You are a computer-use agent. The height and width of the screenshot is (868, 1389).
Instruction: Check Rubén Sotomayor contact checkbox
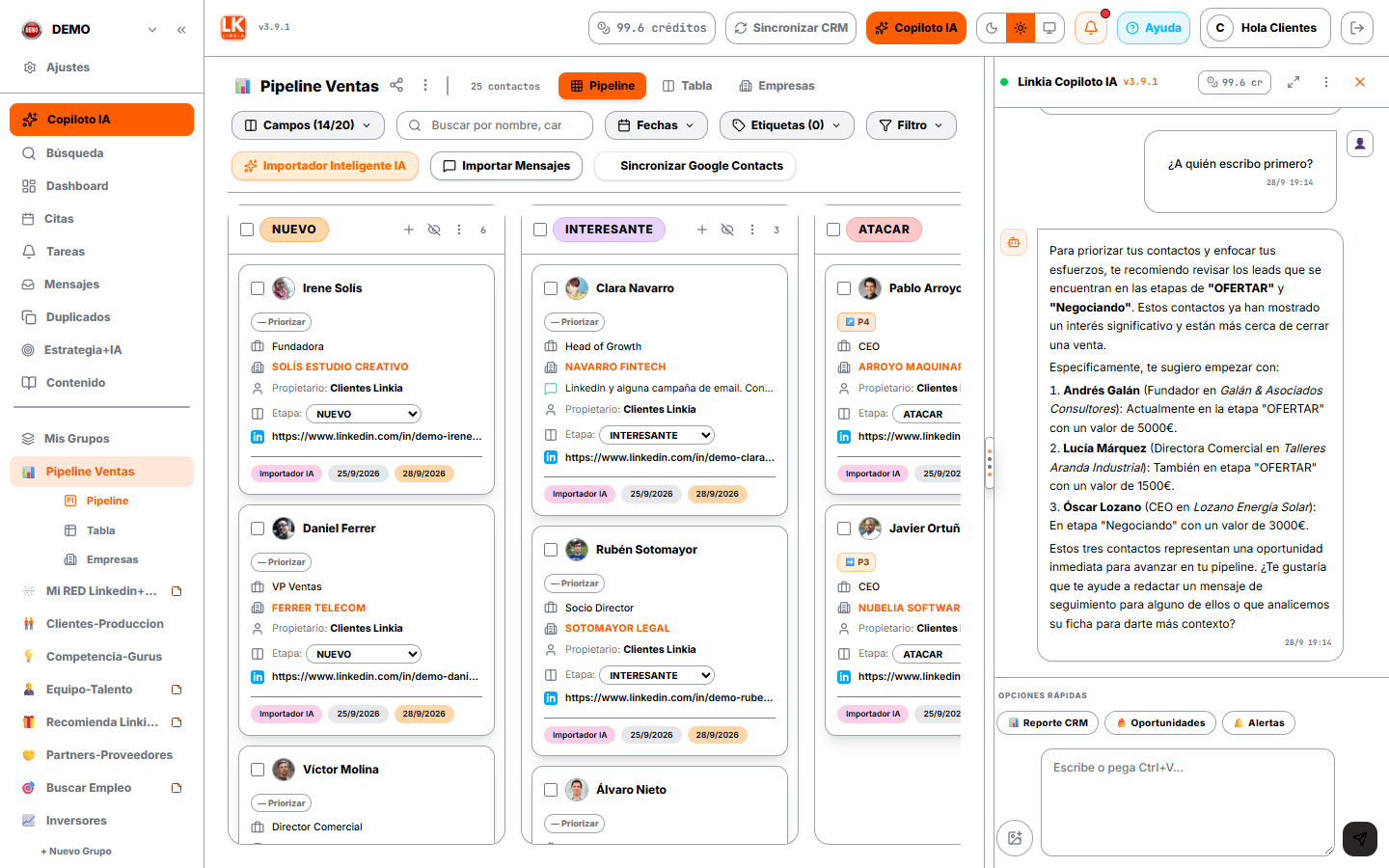point(551,550)
